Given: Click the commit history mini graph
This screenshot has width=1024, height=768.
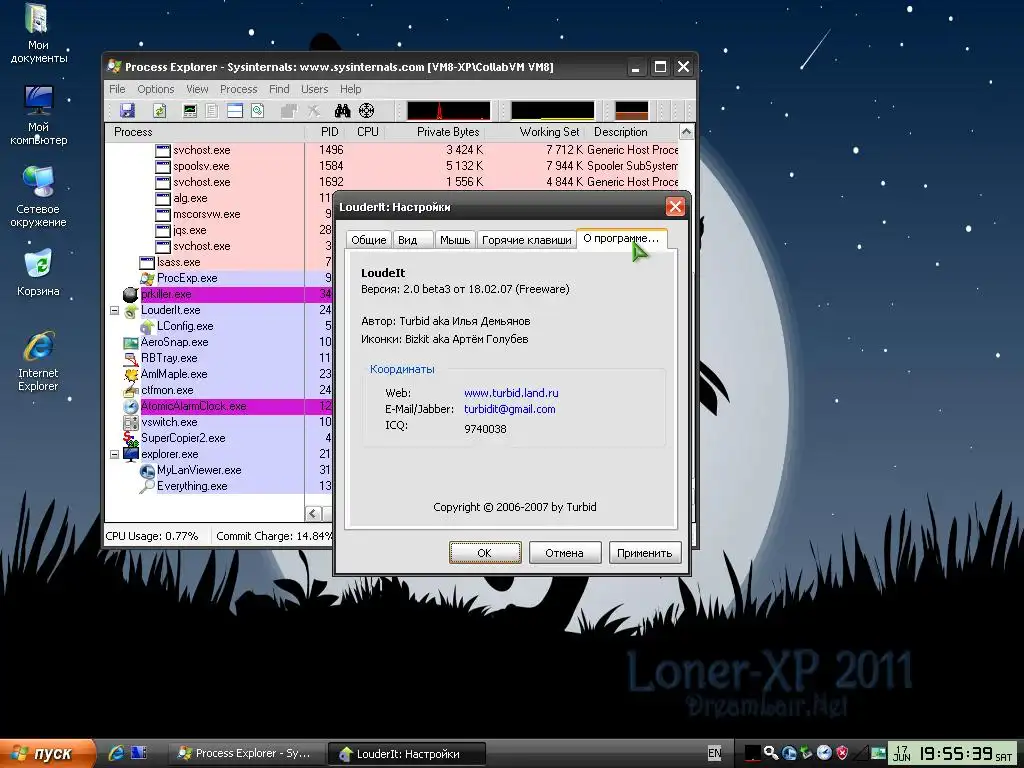Looking at the screenshot, I should (552, 110).
